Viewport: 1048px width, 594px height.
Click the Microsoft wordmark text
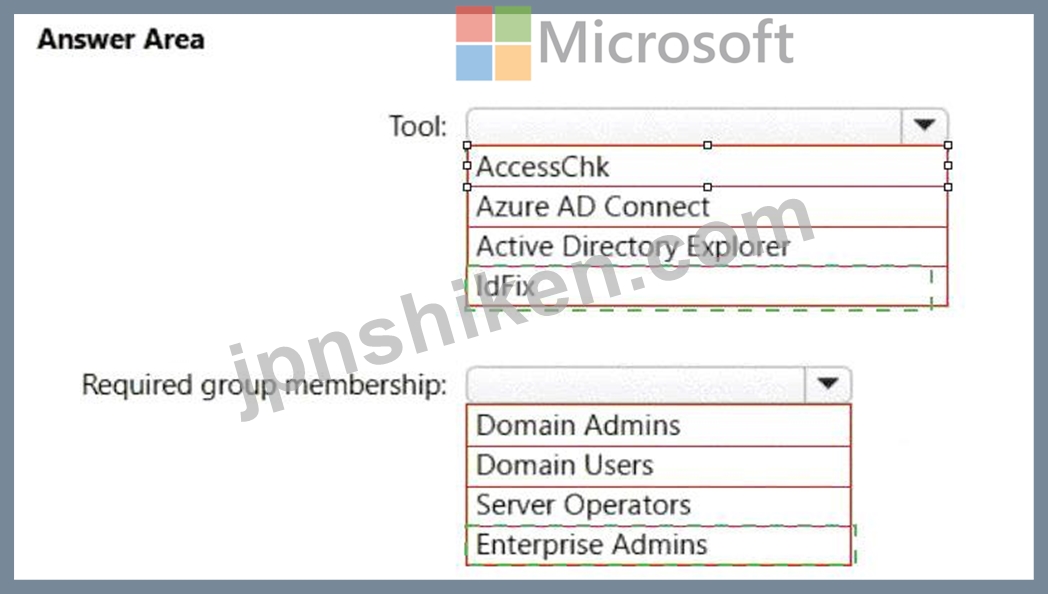click(x=666, y=43)
